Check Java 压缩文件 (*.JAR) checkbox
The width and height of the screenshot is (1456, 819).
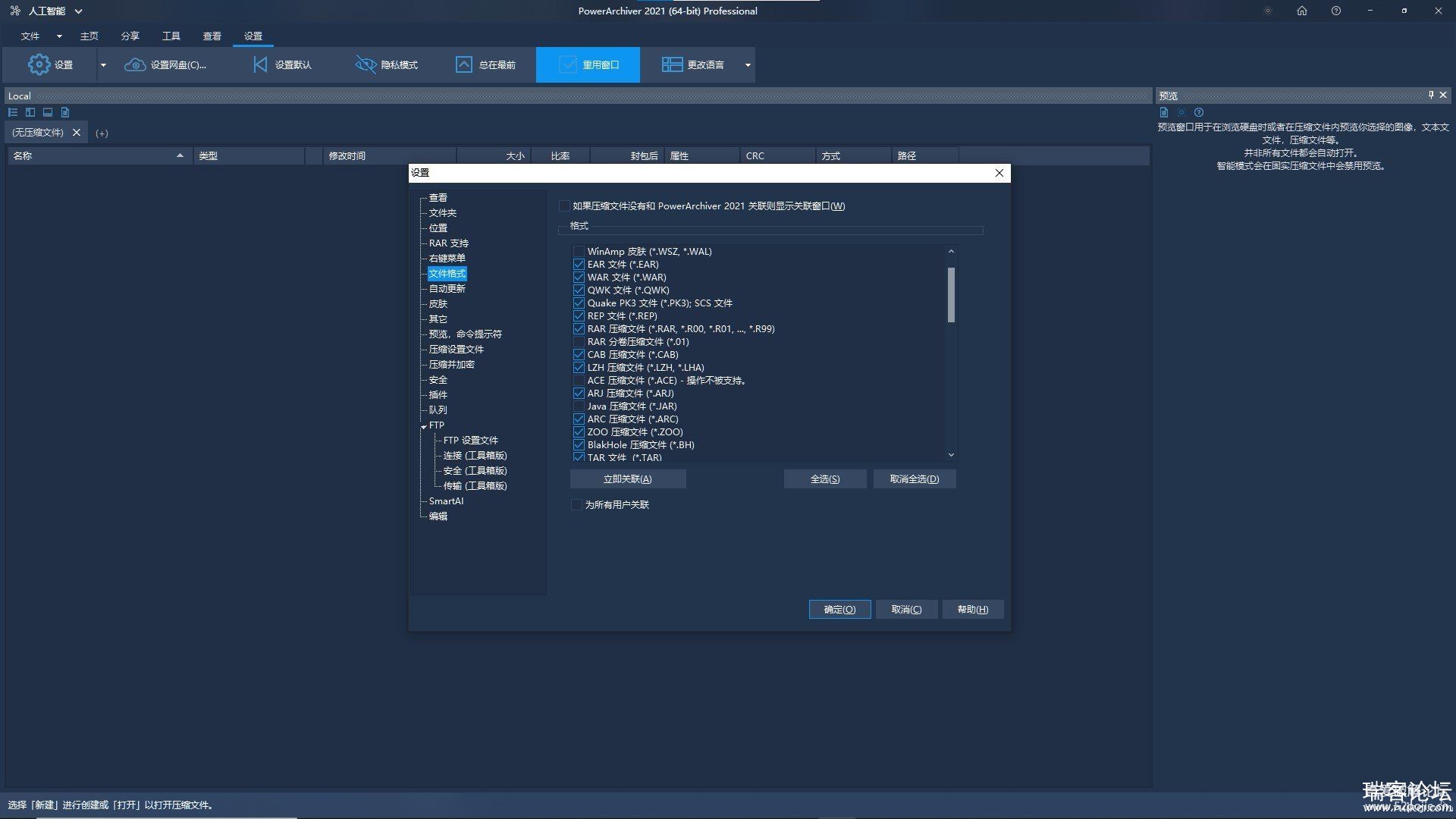coord(579,406)
